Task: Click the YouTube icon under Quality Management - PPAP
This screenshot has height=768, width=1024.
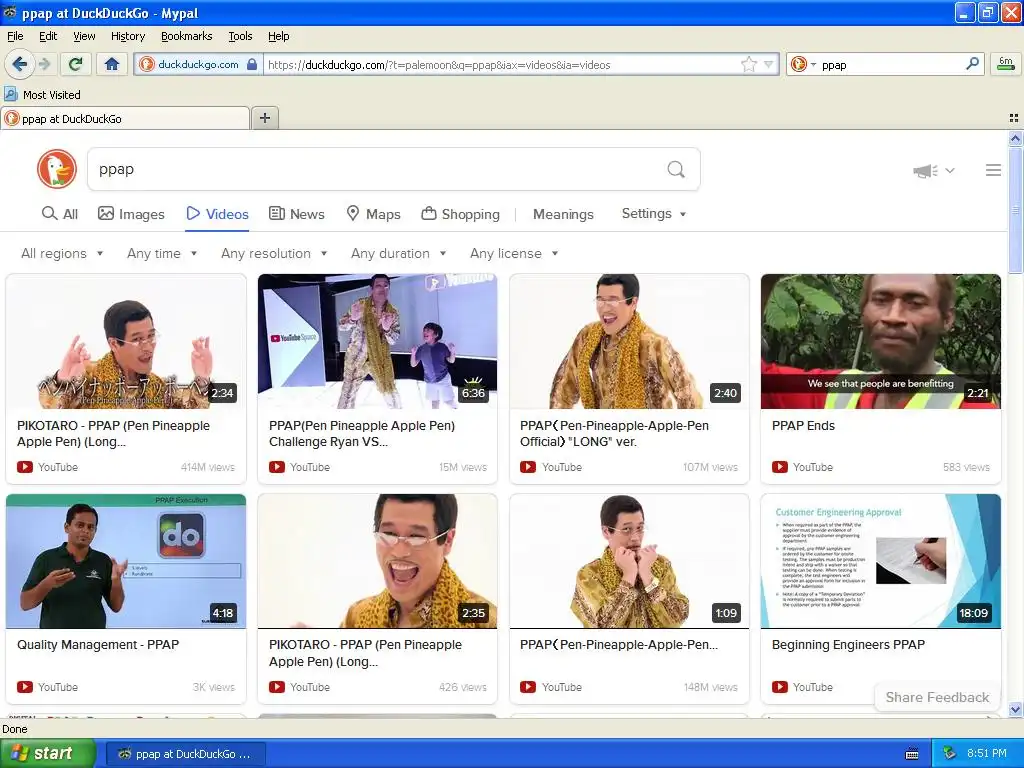Action: pyautogui.click(x=25, y=687)
